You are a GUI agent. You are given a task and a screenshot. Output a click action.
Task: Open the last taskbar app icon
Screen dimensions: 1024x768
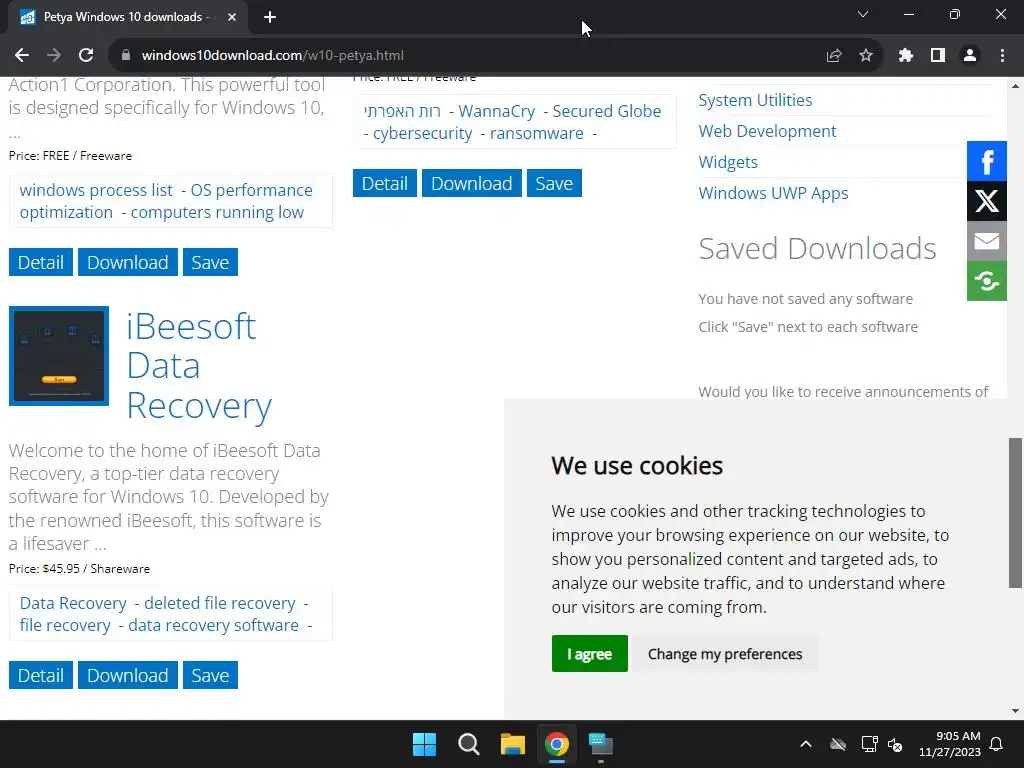pos(601,744)
